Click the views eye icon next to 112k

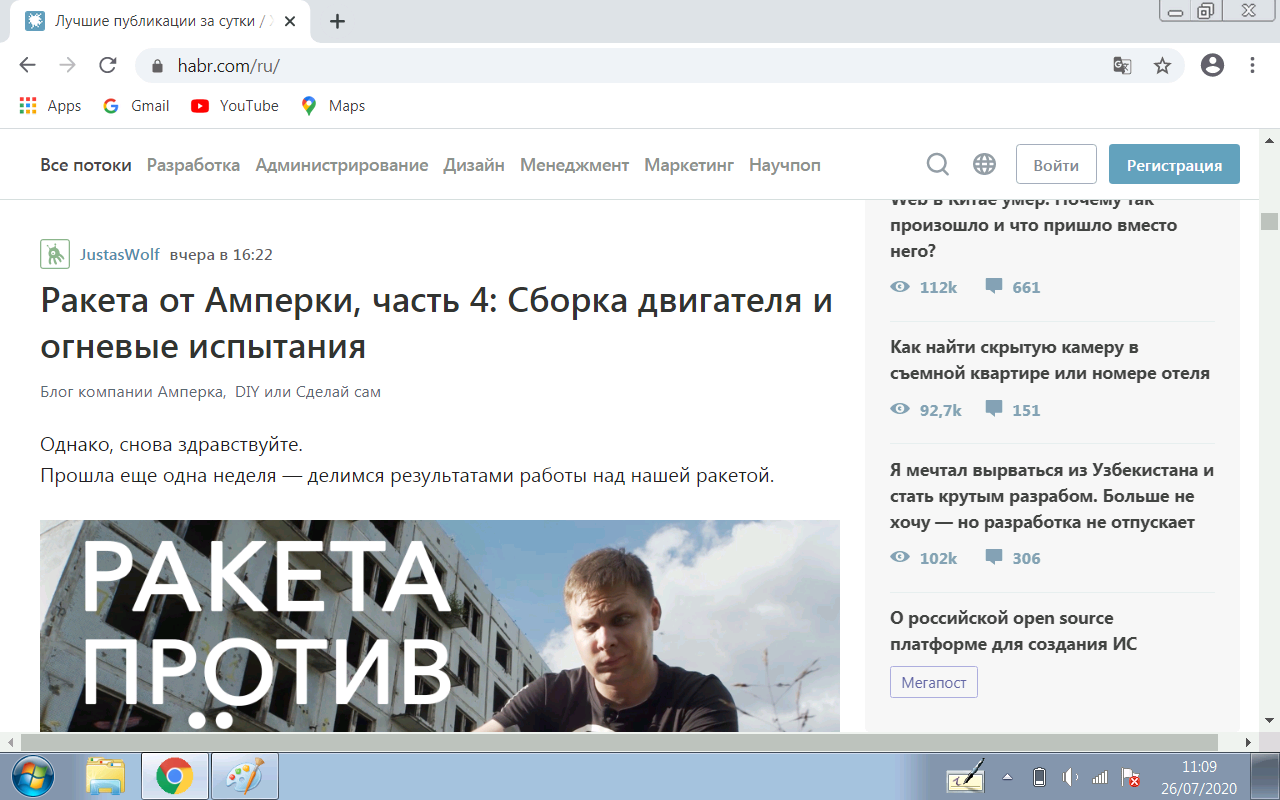tap(898, 287)
